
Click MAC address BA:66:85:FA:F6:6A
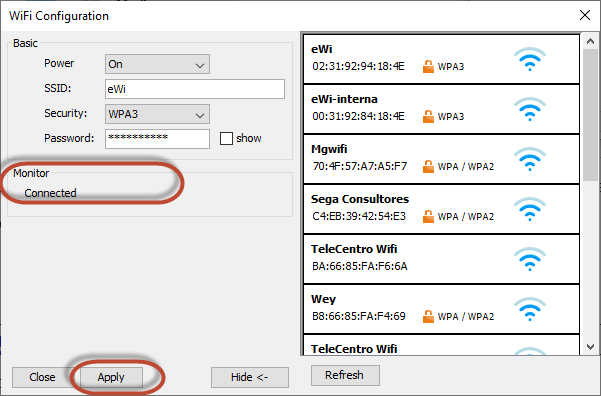coord(360,266)
